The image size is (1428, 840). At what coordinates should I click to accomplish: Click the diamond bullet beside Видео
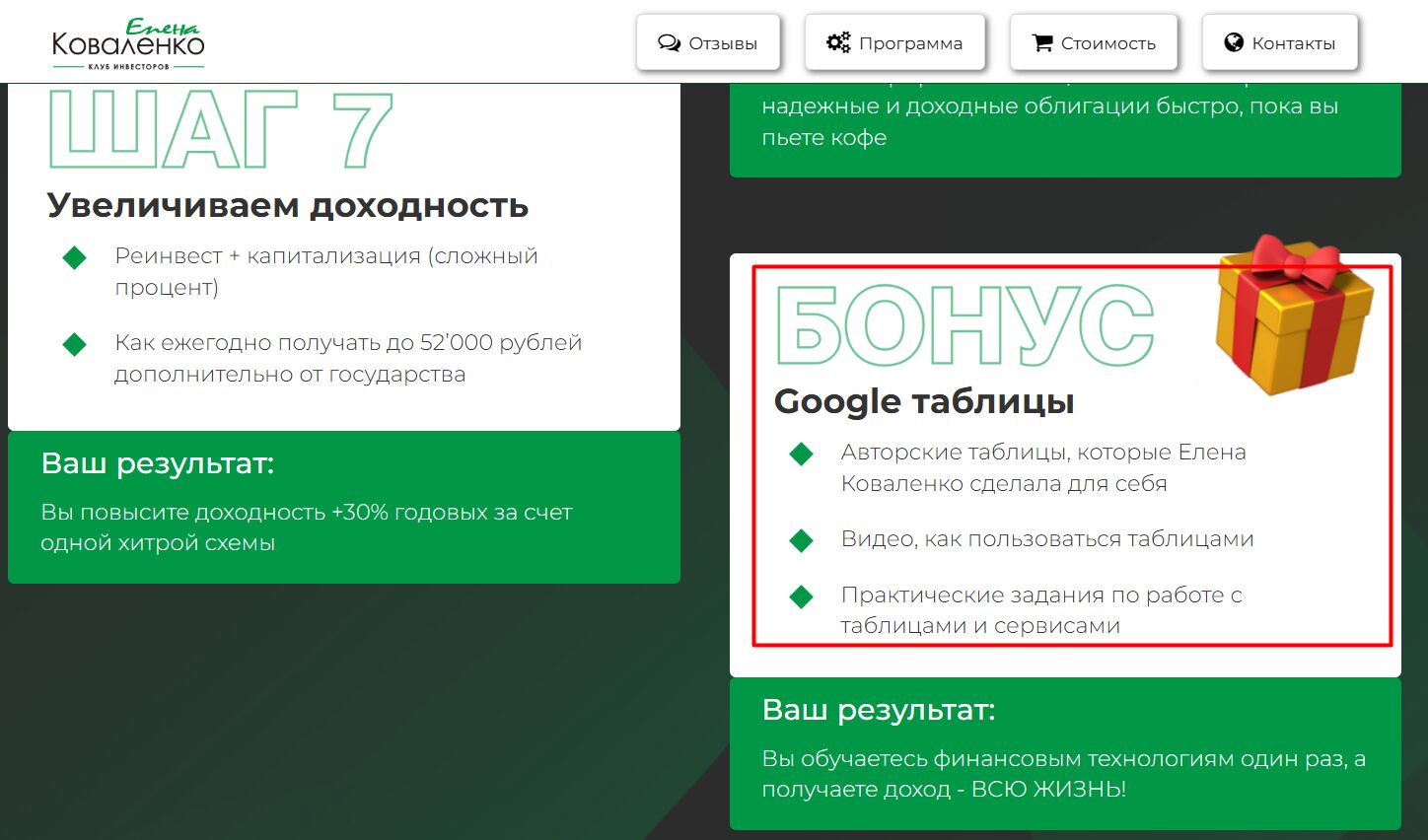pyautogui.click(x=801, y=540)
